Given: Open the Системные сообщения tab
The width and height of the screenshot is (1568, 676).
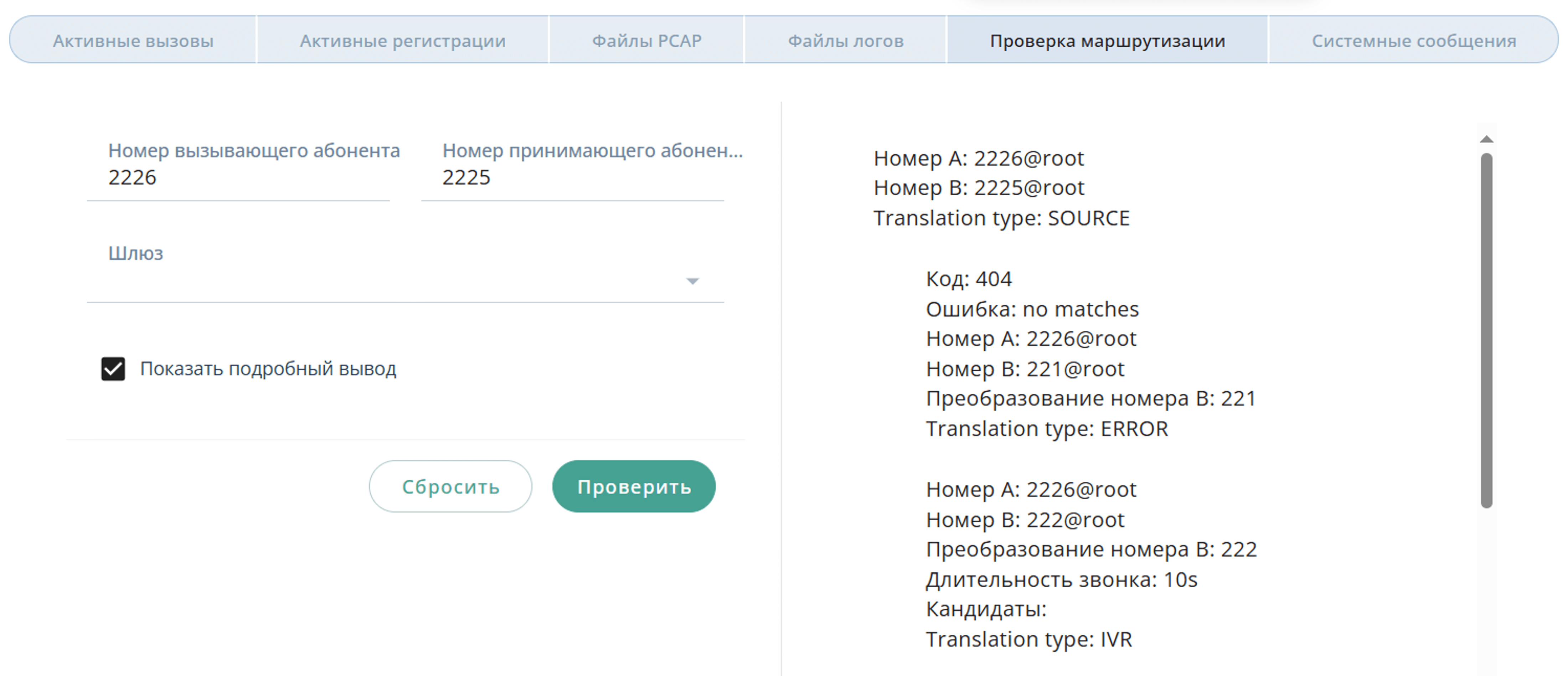Looking at the screenshot, I should click(x=1413, y=41).
